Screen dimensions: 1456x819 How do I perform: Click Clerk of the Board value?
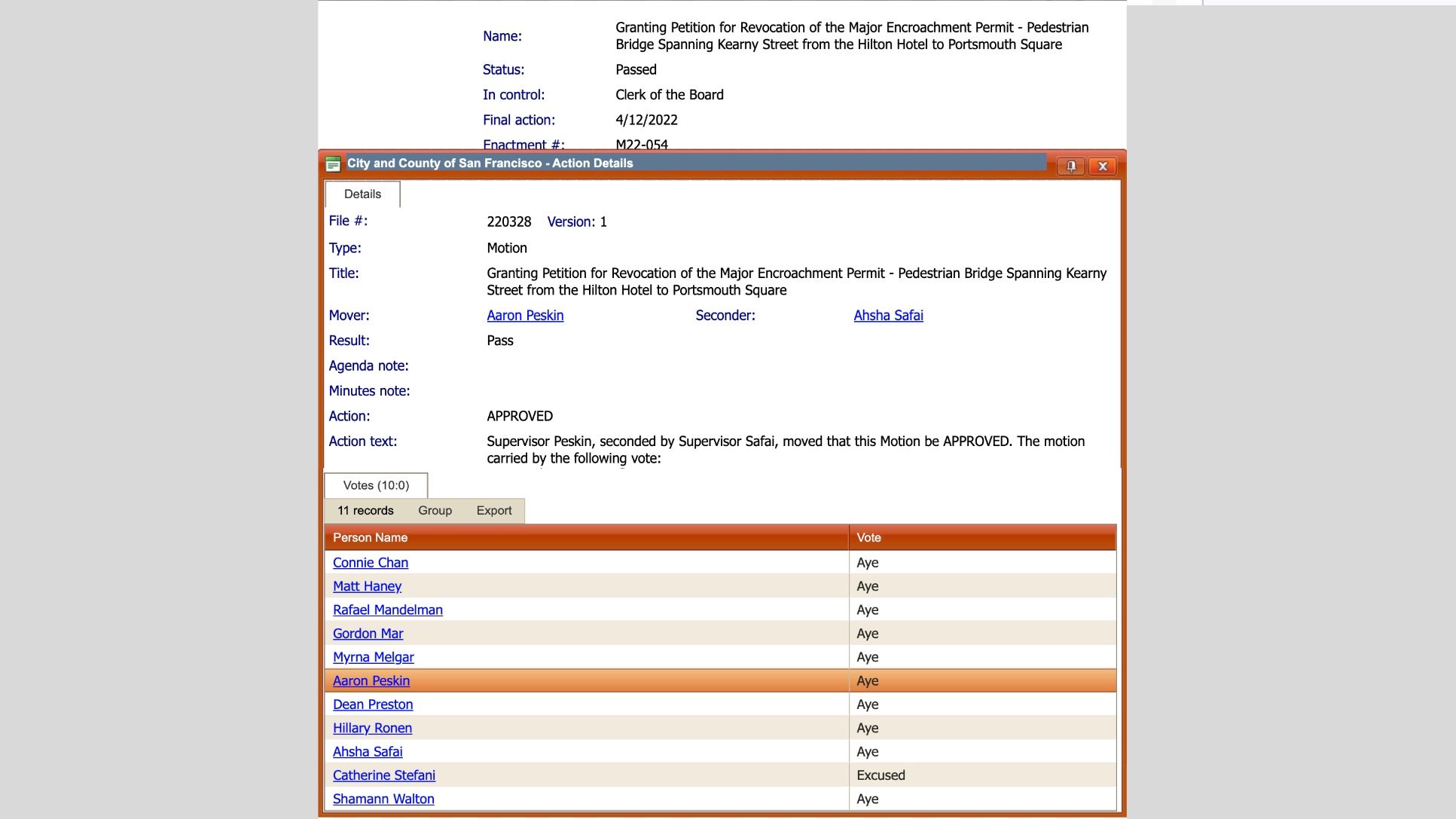670,95
